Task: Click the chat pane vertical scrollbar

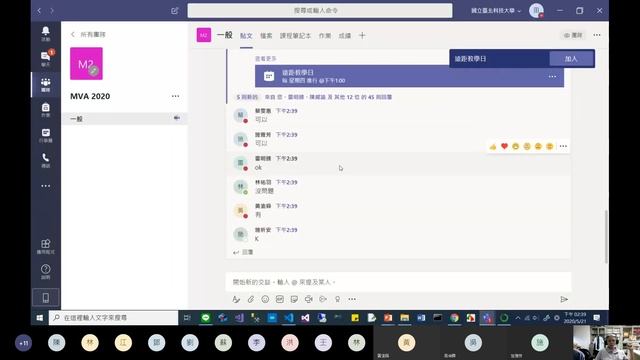Action: (606, 237)
